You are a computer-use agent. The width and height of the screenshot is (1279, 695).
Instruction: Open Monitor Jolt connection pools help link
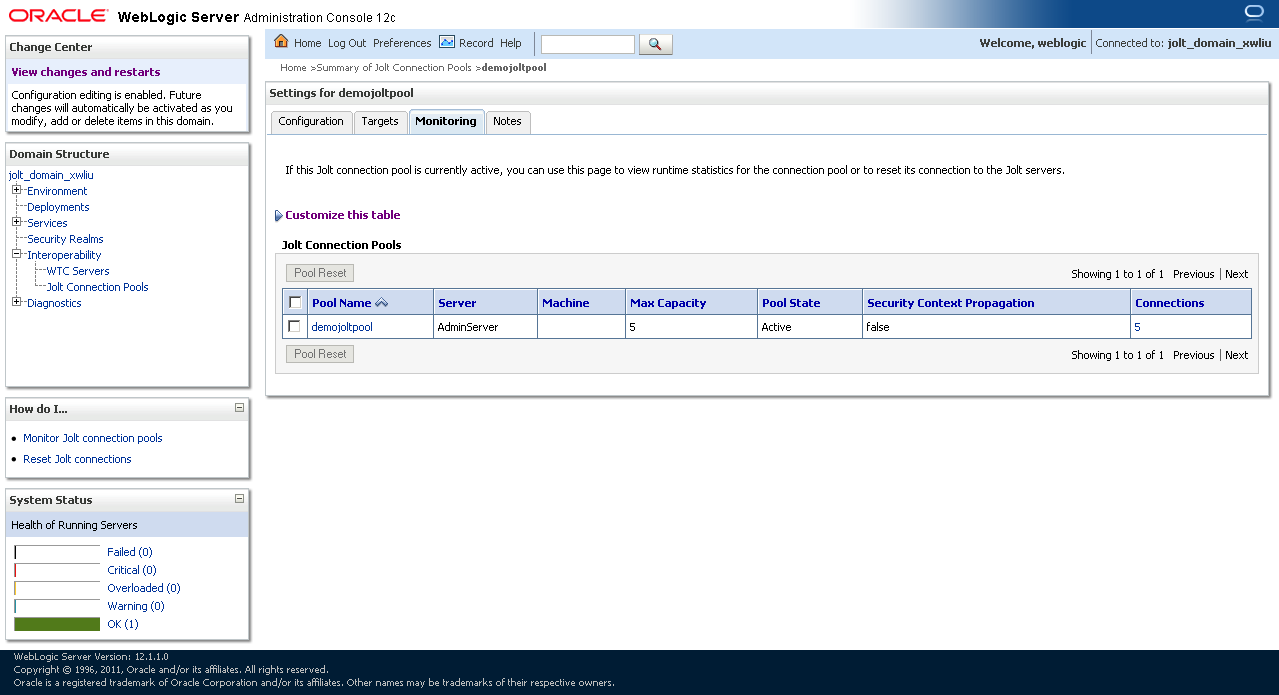[93, 438]
